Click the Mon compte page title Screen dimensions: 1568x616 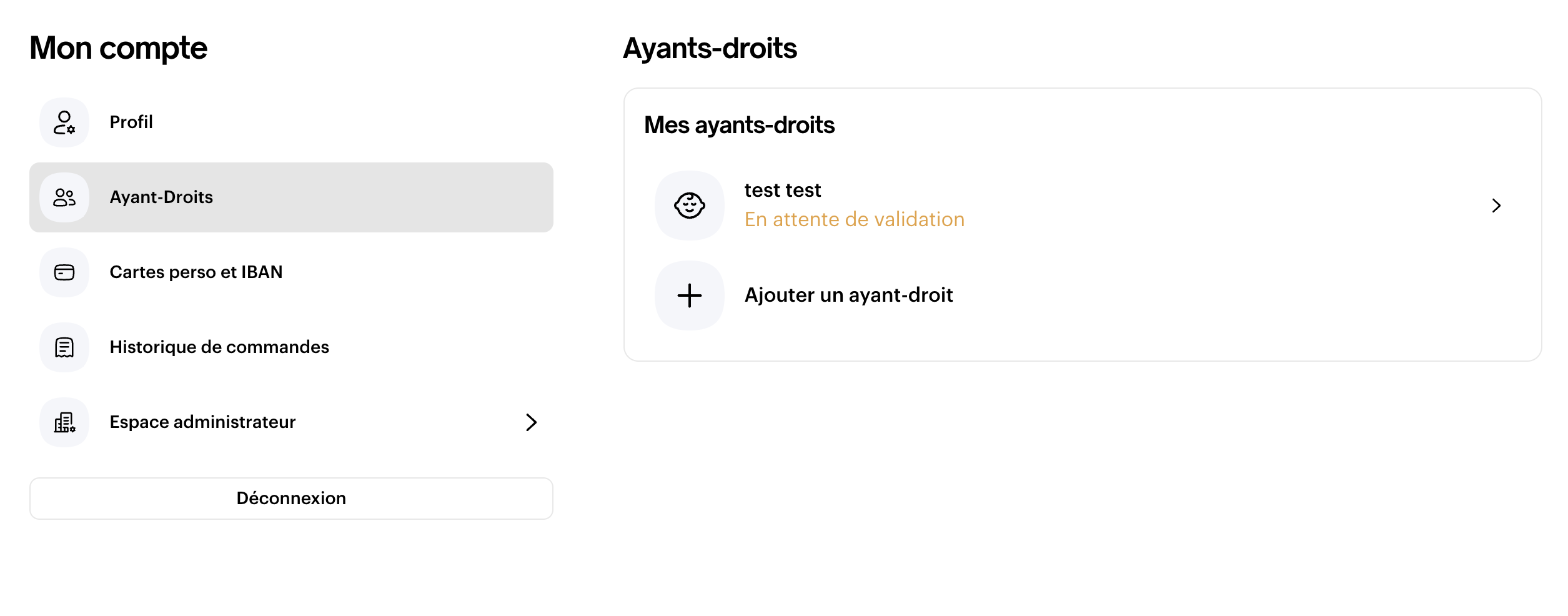pyautogui.click(x=118, y=48)
